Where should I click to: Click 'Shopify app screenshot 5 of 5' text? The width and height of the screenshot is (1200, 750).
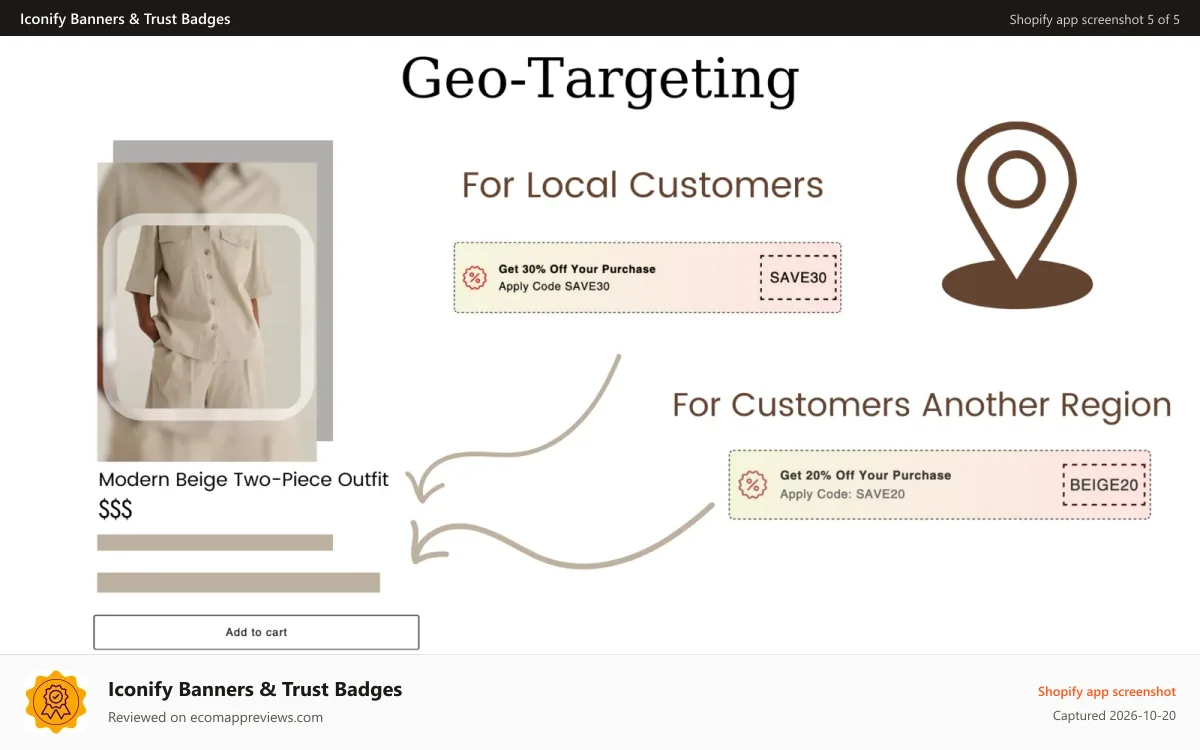[1094, 19]
